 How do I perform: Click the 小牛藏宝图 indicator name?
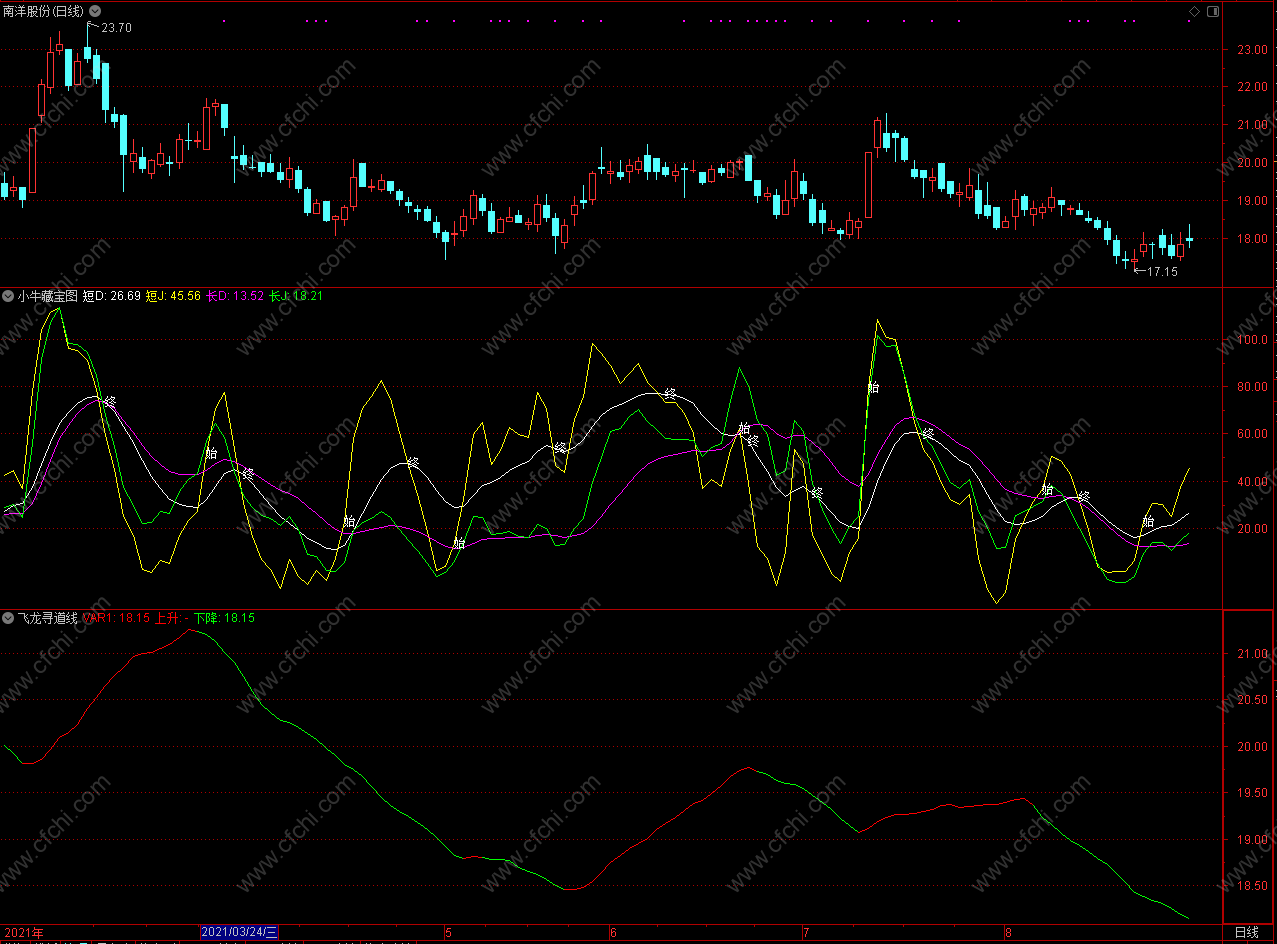point(47,296)
